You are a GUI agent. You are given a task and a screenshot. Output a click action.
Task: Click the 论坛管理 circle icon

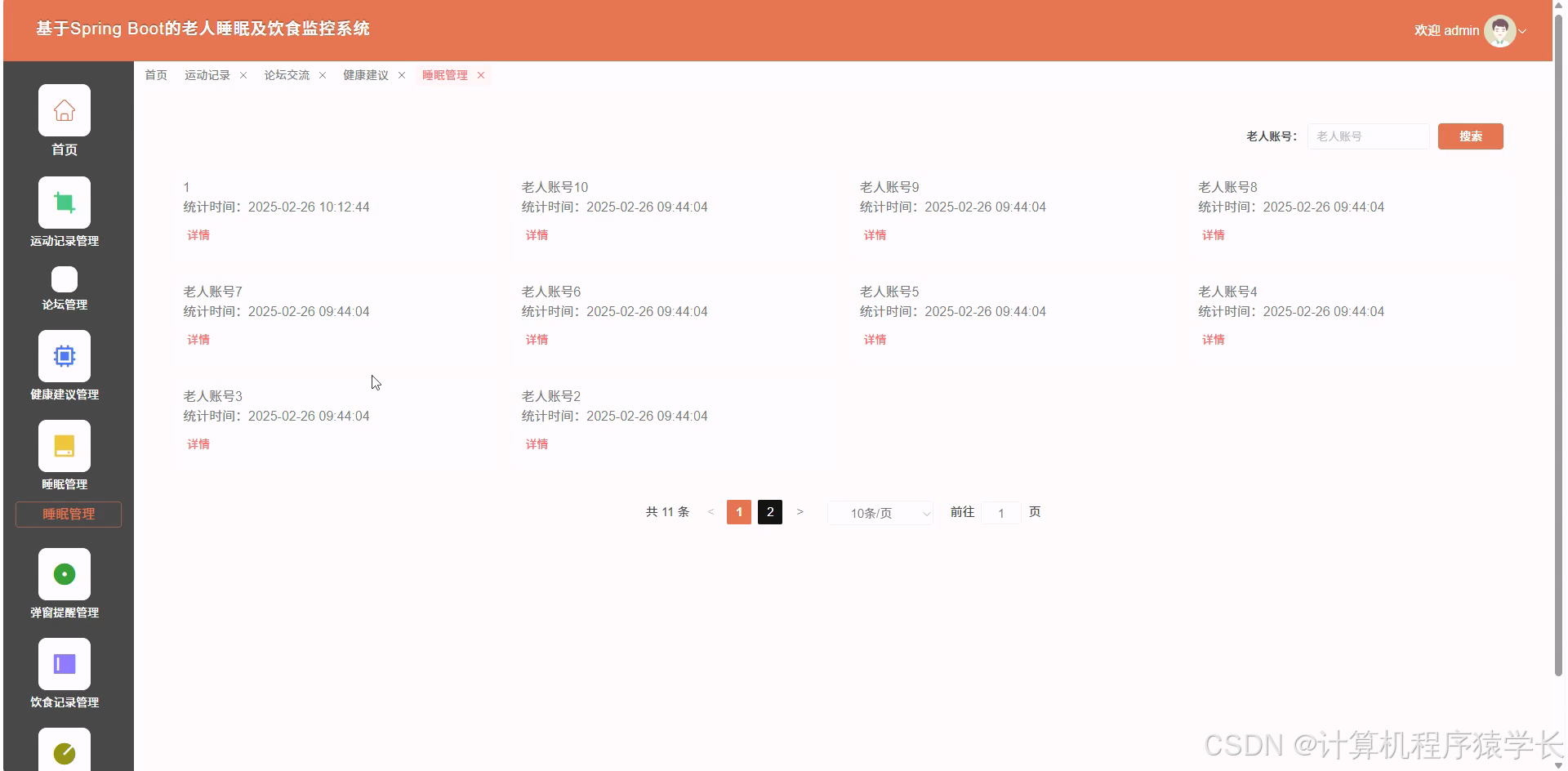coord(65,279)
